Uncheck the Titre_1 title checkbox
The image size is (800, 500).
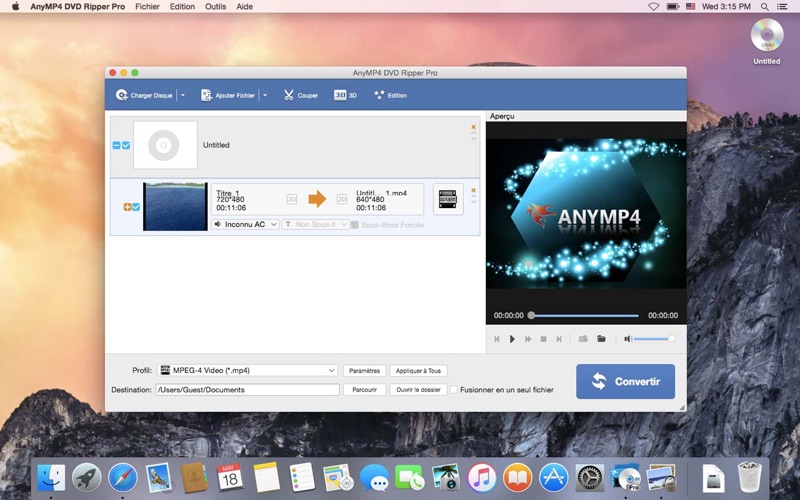point(136,207)
